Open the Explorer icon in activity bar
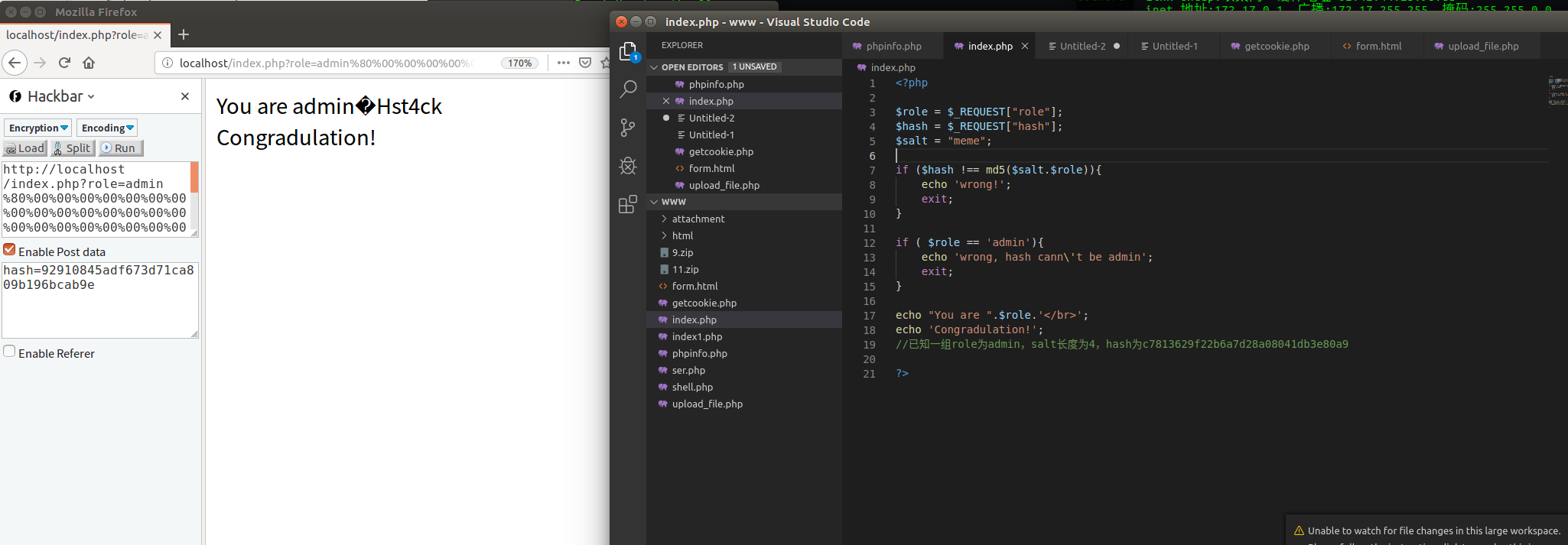The image size is (1568, 545). (x=628, y=51)
